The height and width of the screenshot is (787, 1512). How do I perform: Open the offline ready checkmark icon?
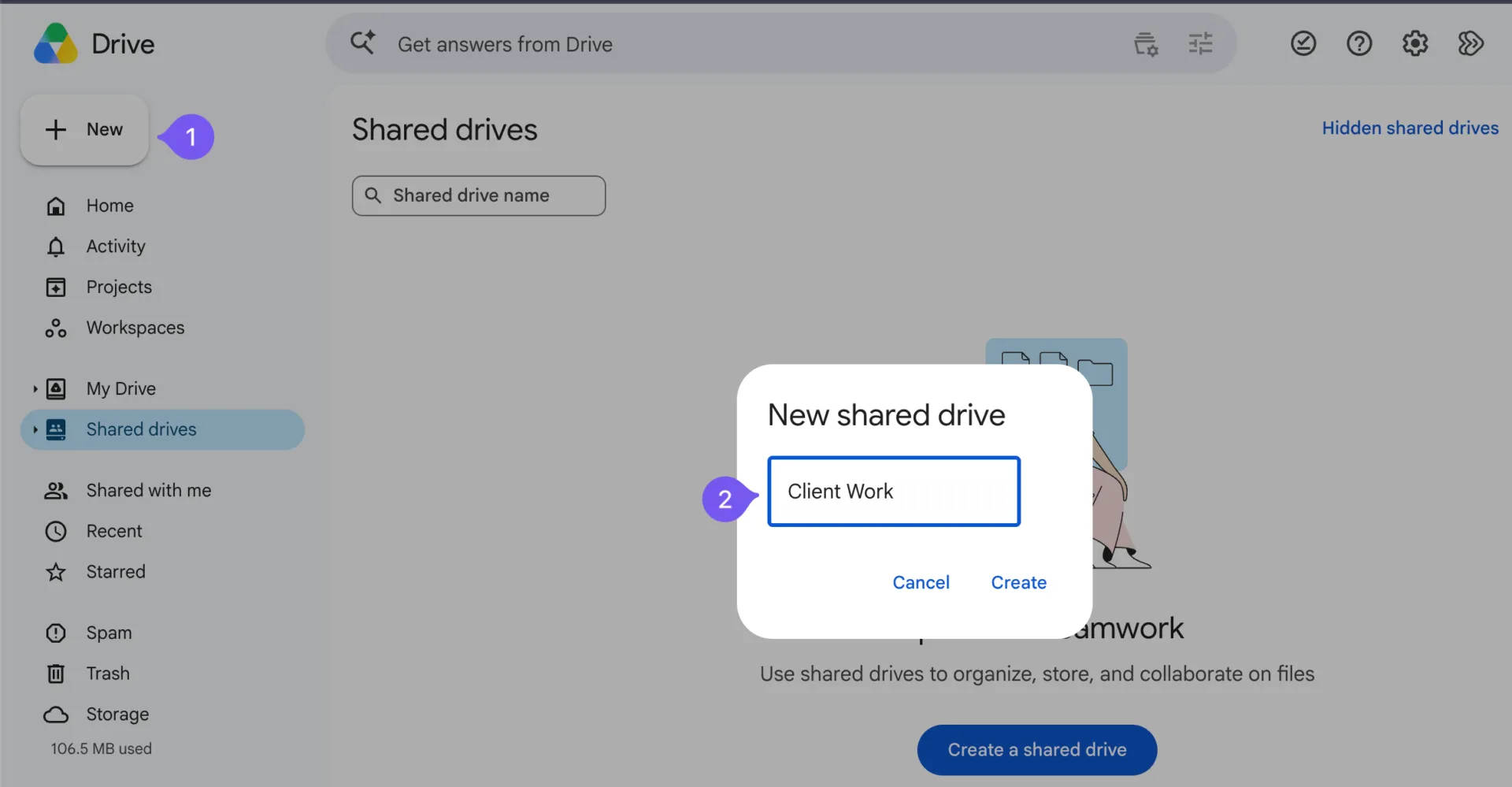pyautogui.click(x=1303, y=43)
